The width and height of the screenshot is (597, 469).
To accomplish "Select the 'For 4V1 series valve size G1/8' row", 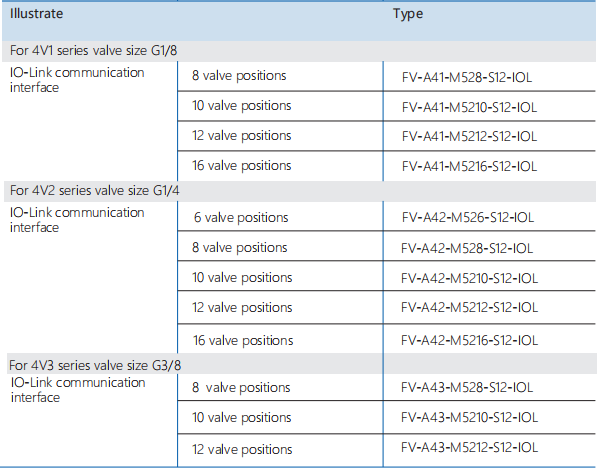I will coord(299,51).
